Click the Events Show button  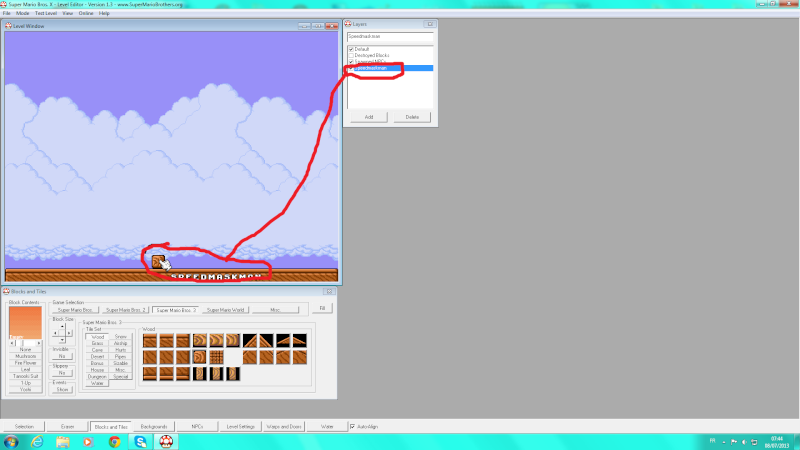point(62,389)
